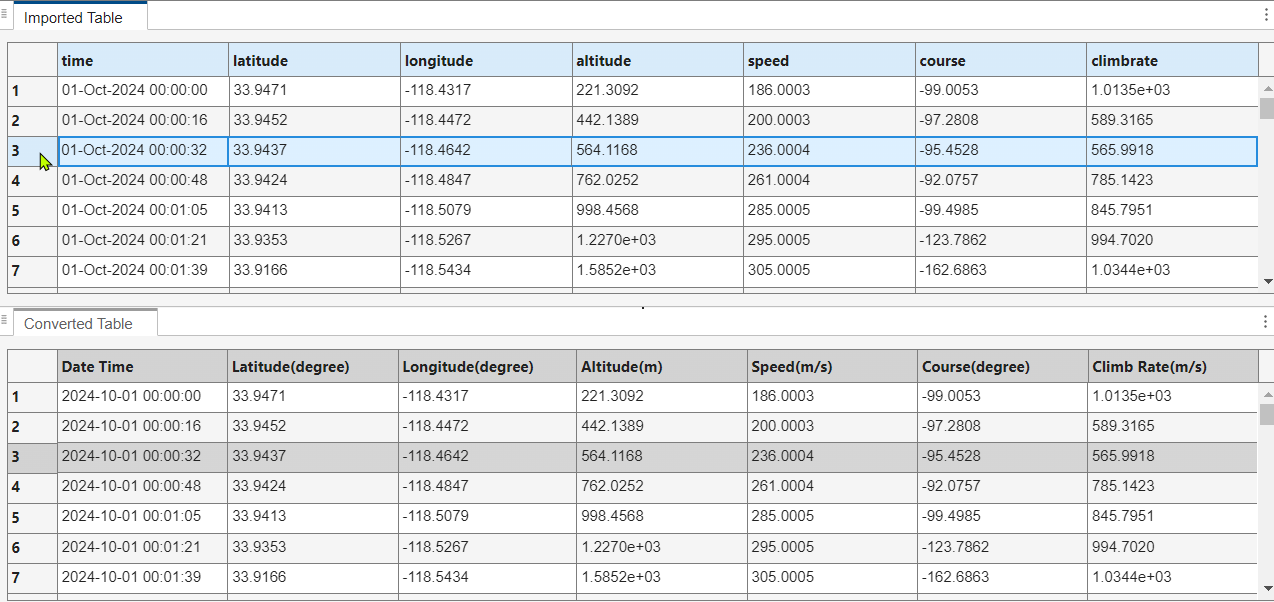Open Converted Table panel options menu

pos(1265,322)
